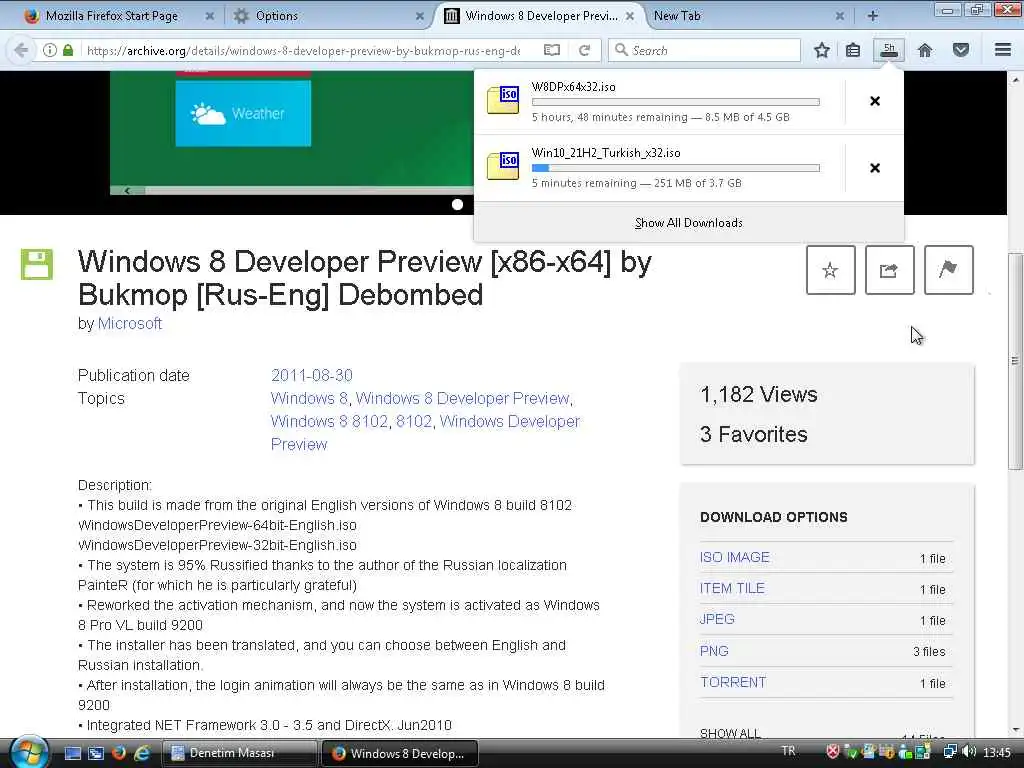Image resolution: width=1024 pixels, height=768 pixels.
Task: Bookmark this page with star icon
Action: coord(822,50)
